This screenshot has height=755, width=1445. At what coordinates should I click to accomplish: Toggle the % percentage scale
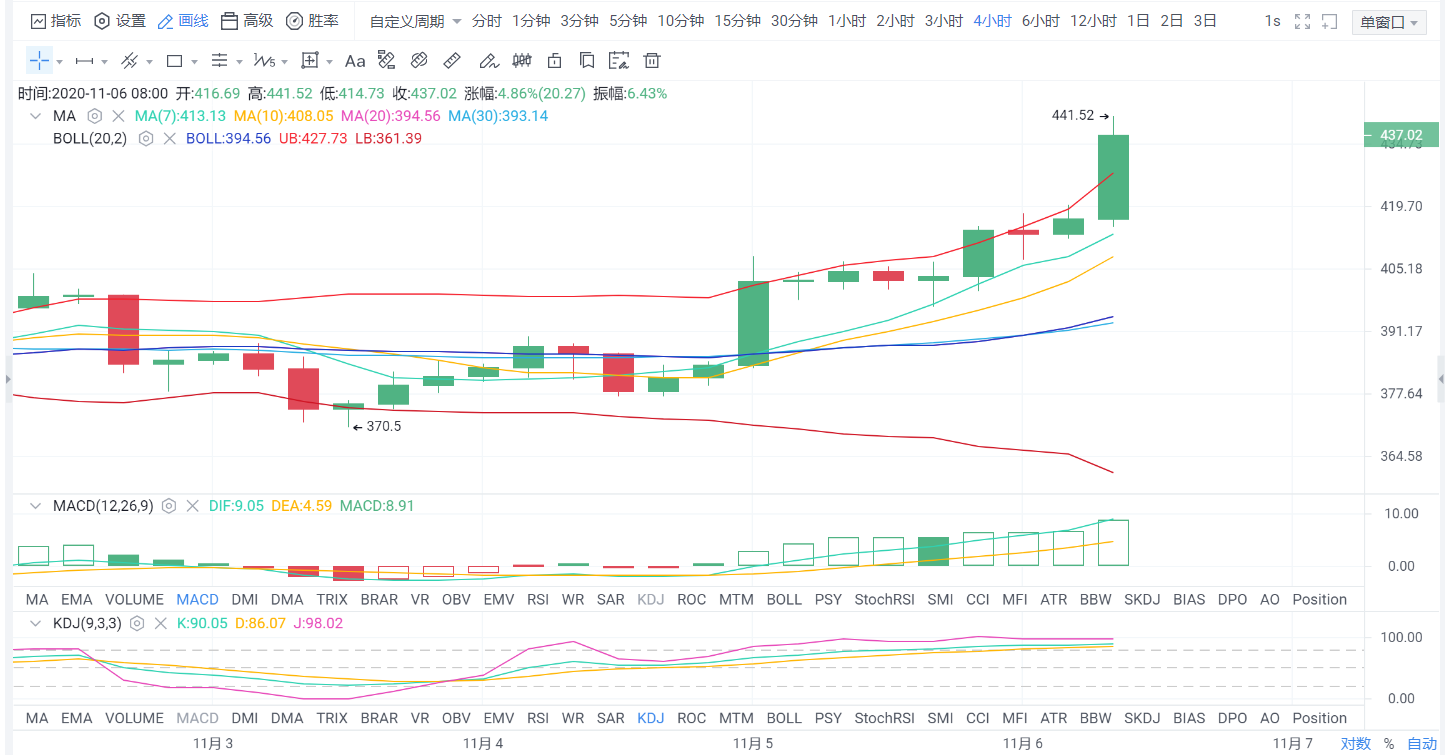click(x=1389, y=743)
